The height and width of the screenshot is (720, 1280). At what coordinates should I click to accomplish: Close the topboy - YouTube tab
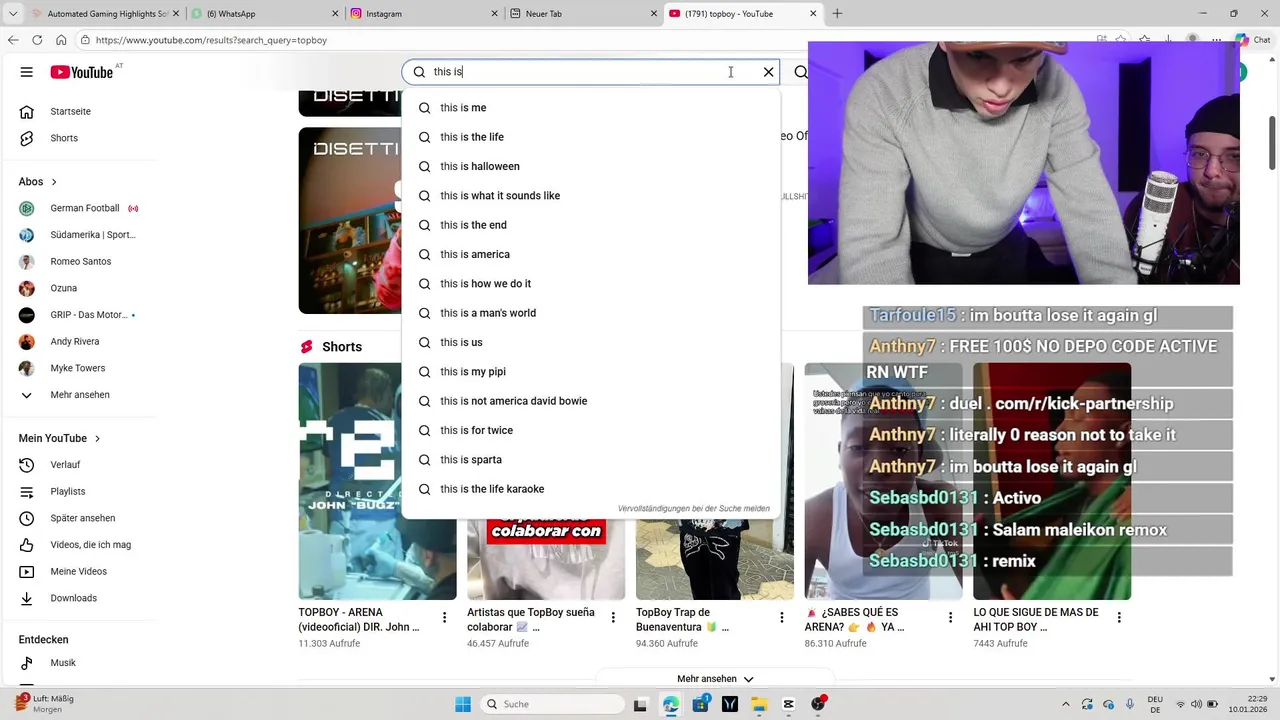[813, 14]
